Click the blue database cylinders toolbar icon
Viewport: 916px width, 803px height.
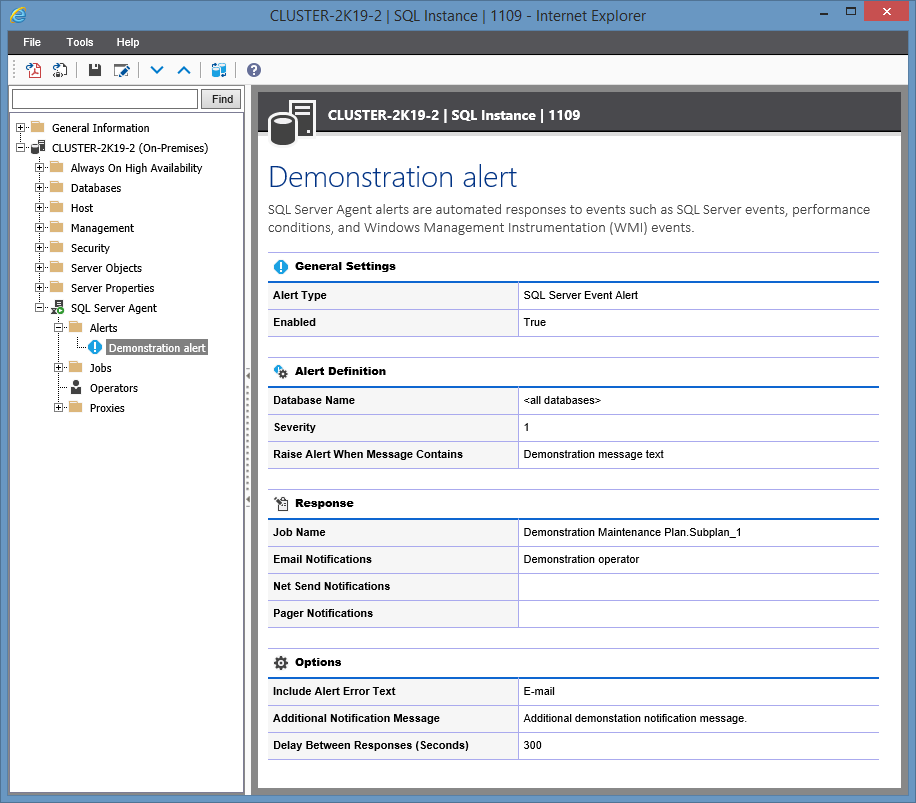(x=219, y=70)
